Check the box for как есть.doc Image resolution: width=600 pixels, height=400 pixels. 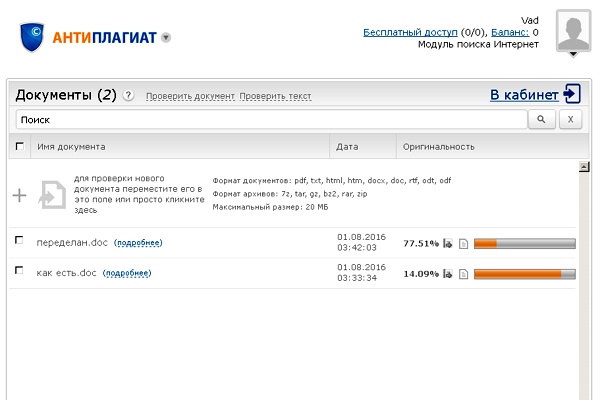[19, 271]
